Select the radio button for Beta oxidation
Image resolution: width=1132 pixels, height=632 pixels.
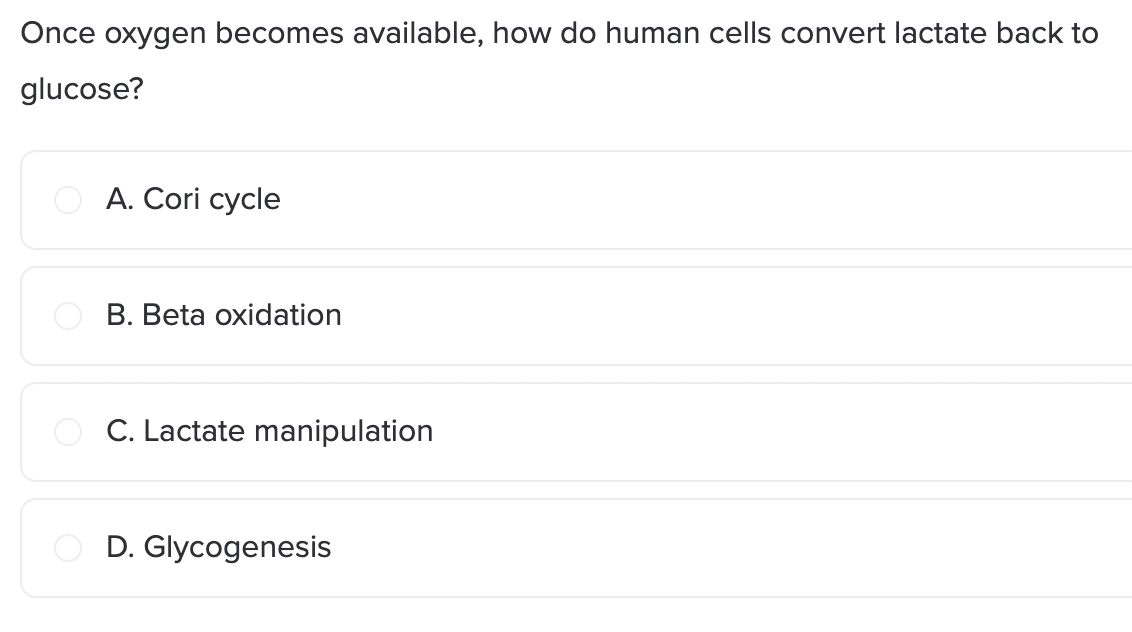68,316
